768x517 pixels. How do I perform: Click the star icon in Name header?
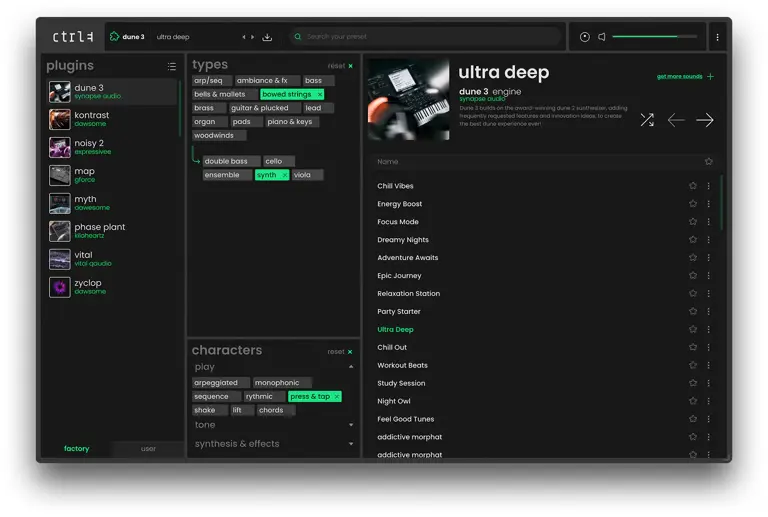tap(708, 162)
